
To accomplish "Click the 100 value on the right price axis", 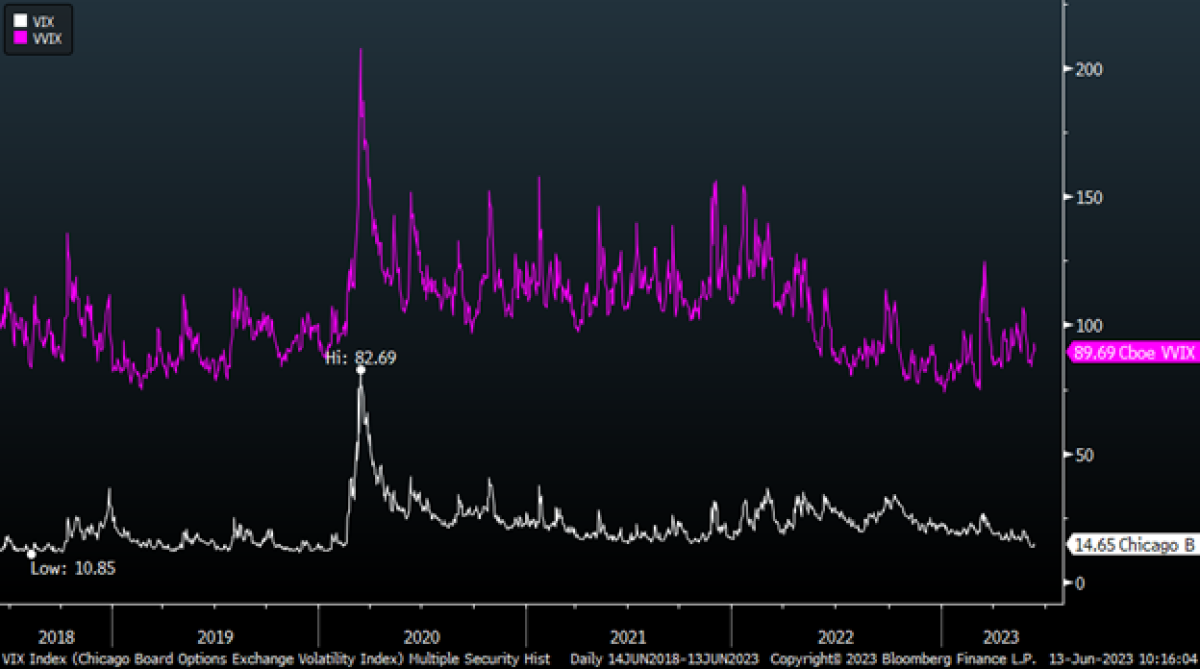I will click(x=1090, y=325).
